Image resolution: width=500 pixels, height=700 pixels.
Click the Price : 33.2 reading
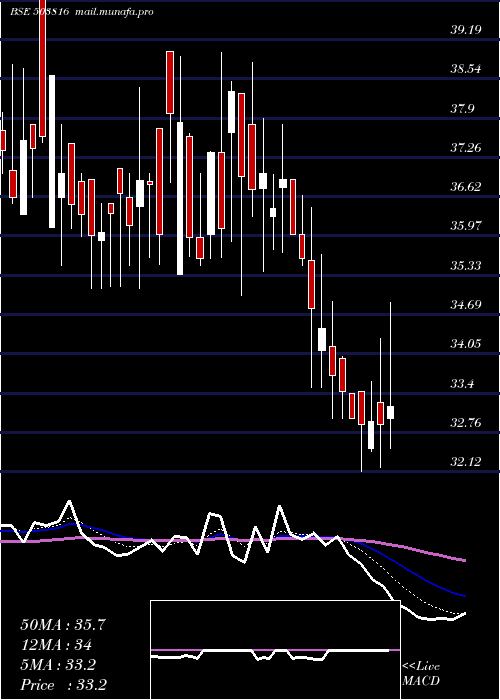pyautogui.click(x=63, y=685)
